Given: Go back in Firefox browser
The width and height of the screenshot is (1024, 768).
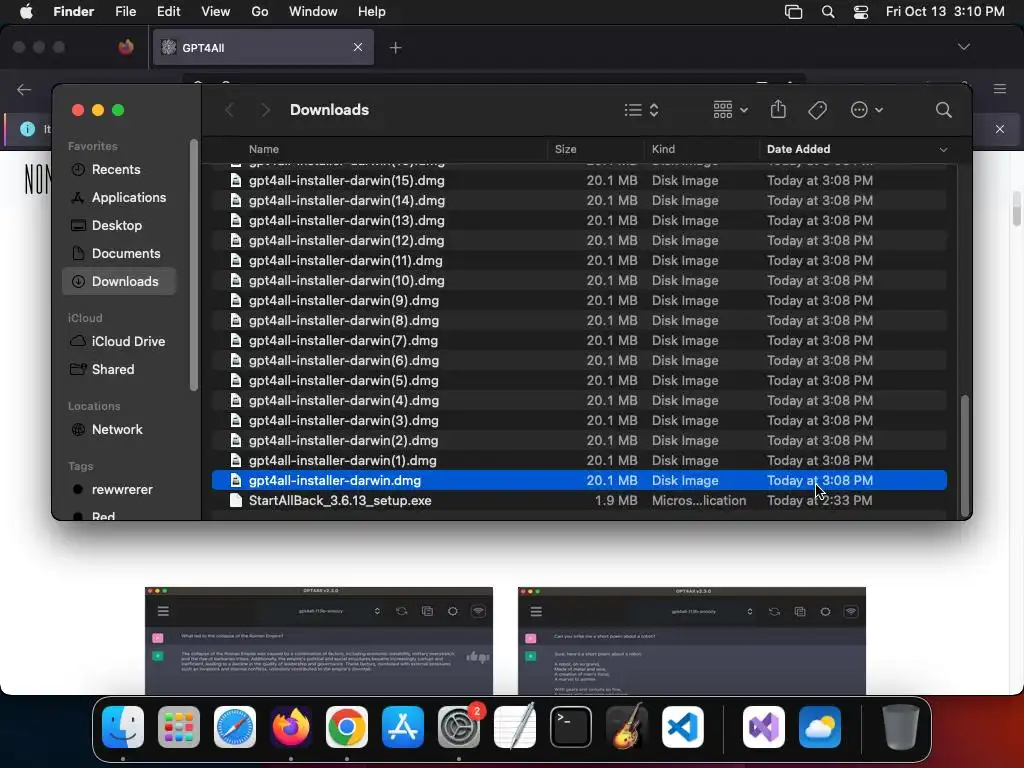Looking at the screenshot, I should 24,89.
